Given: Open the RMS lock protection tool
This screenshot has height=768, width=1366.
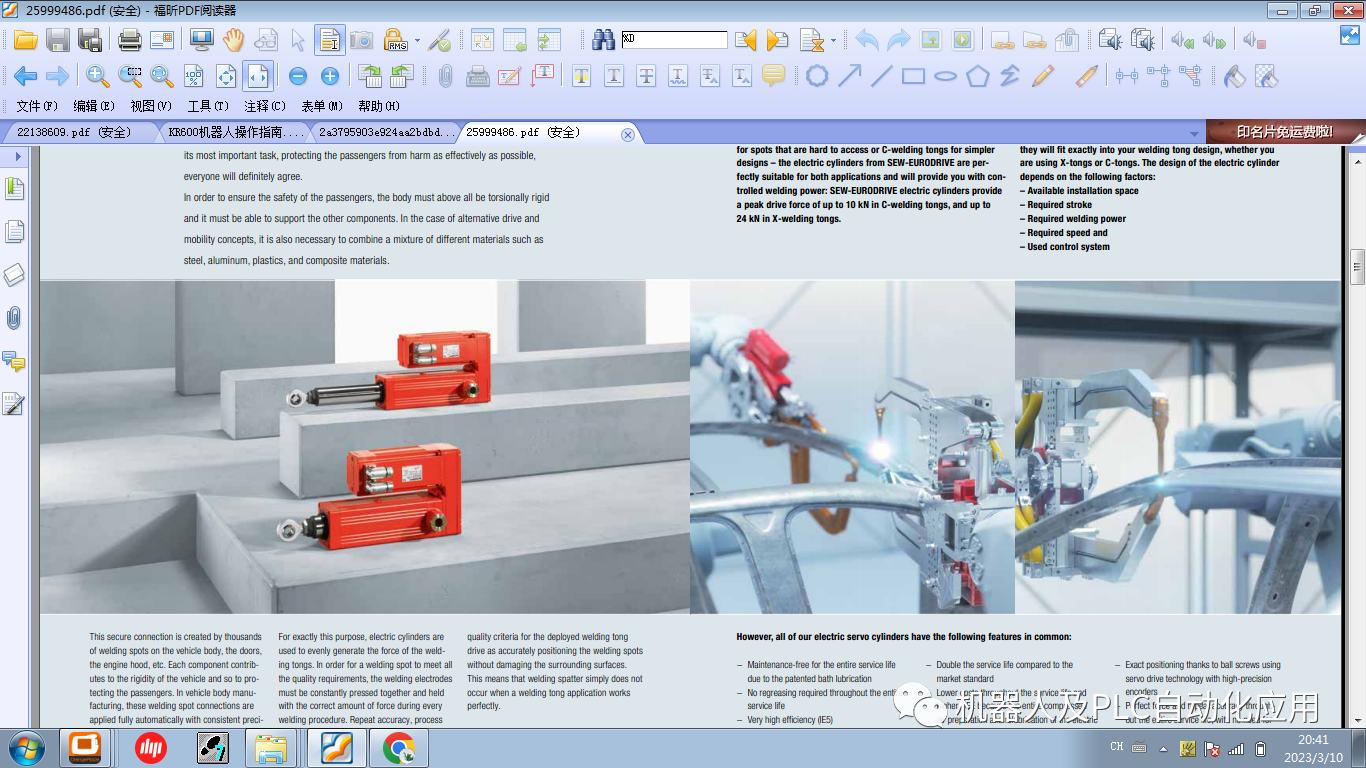Looking at the screenshot, I should pos(395,40).
